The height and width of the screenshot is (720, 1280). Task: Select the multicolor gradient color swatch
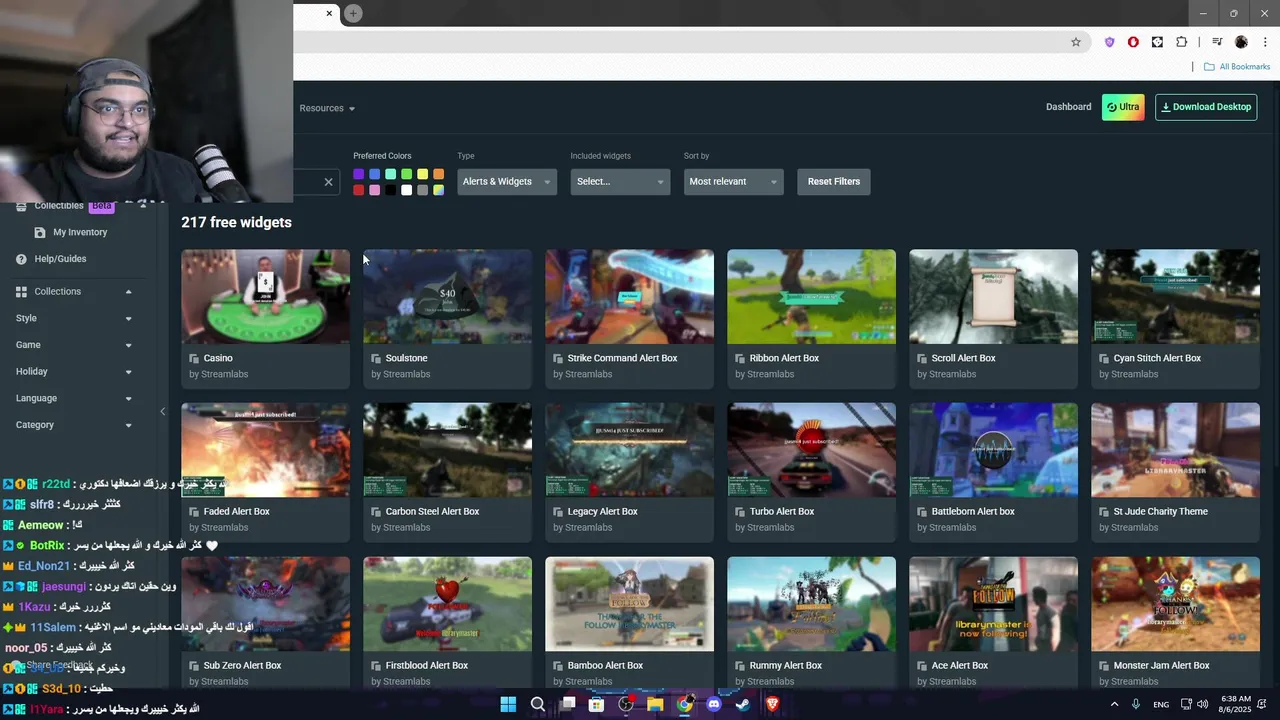pyautogui.click(x=438, y=190)
